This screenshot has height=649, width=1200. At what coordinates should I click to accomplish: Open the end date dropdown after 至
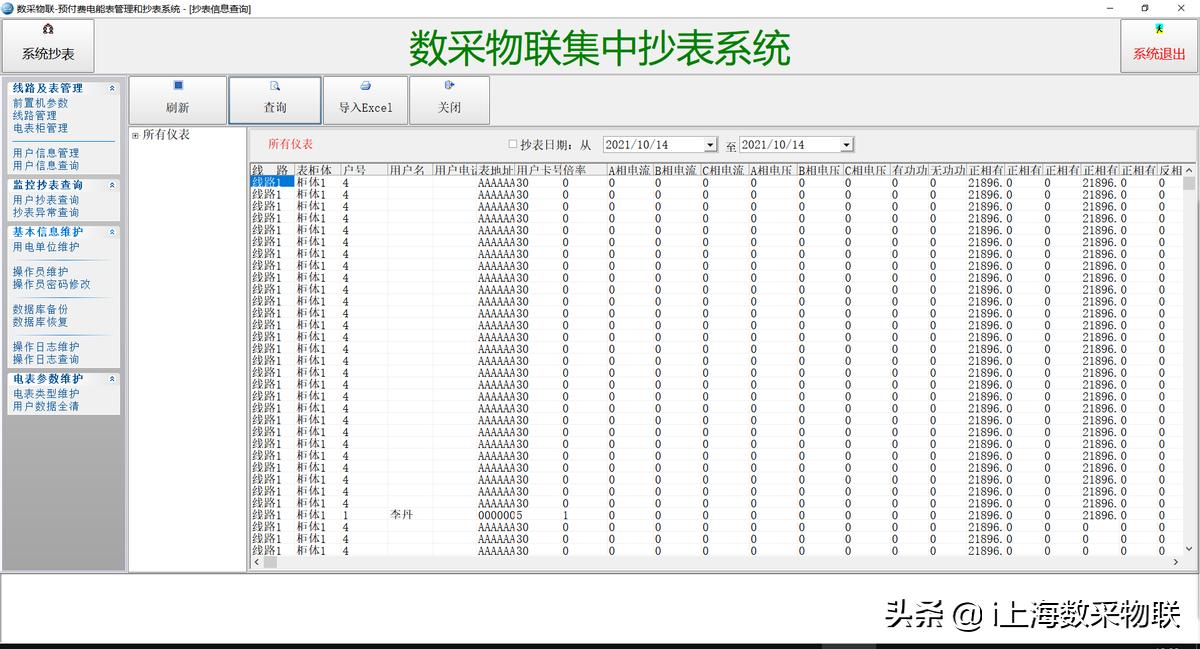pos(846,145)
